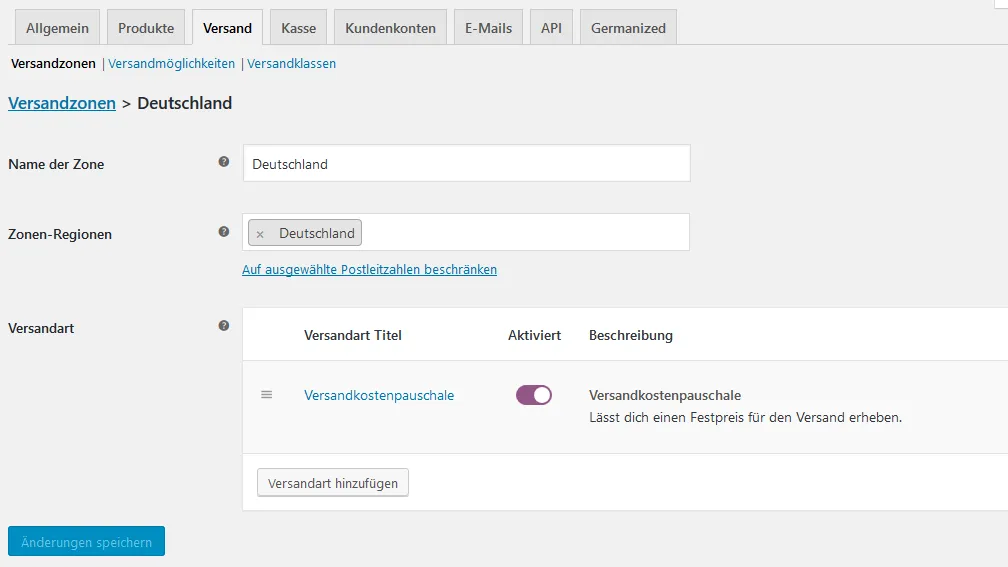This screenshot has height=567, width=1008.
Task: Switch to the Germanized tab
Action: tap(628, 28)
